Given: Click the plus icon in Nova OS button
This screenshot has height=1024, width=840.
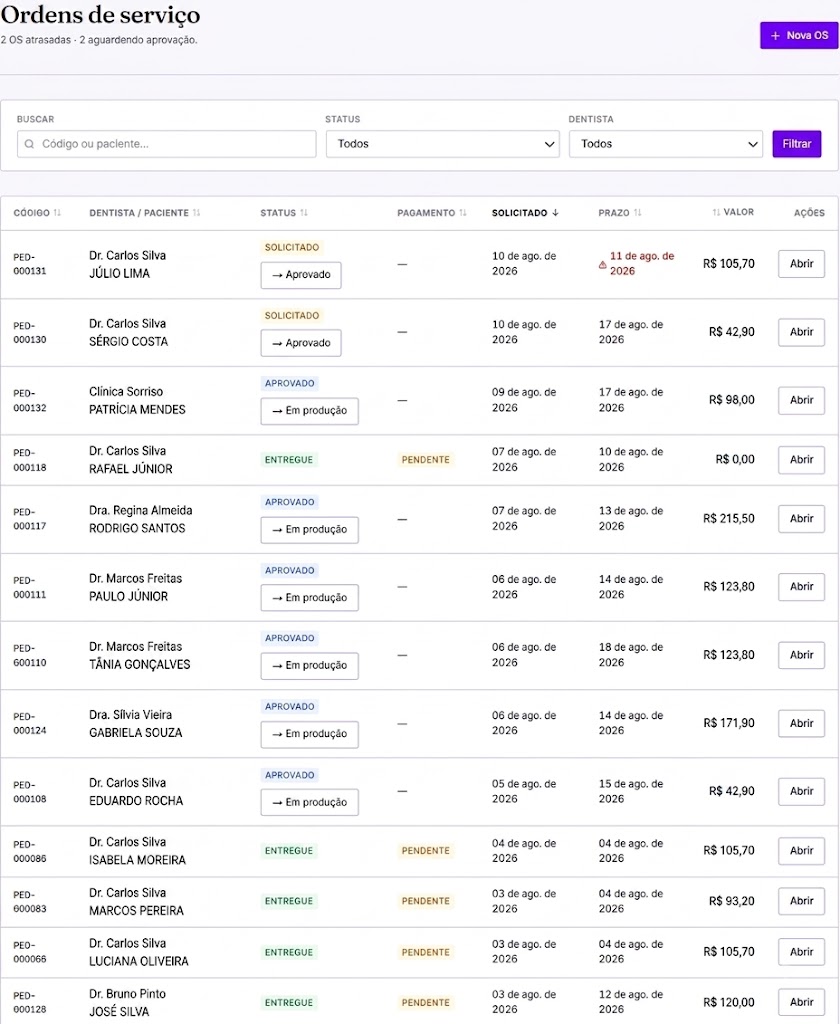Looking at the screenshot, I should 775,36.
